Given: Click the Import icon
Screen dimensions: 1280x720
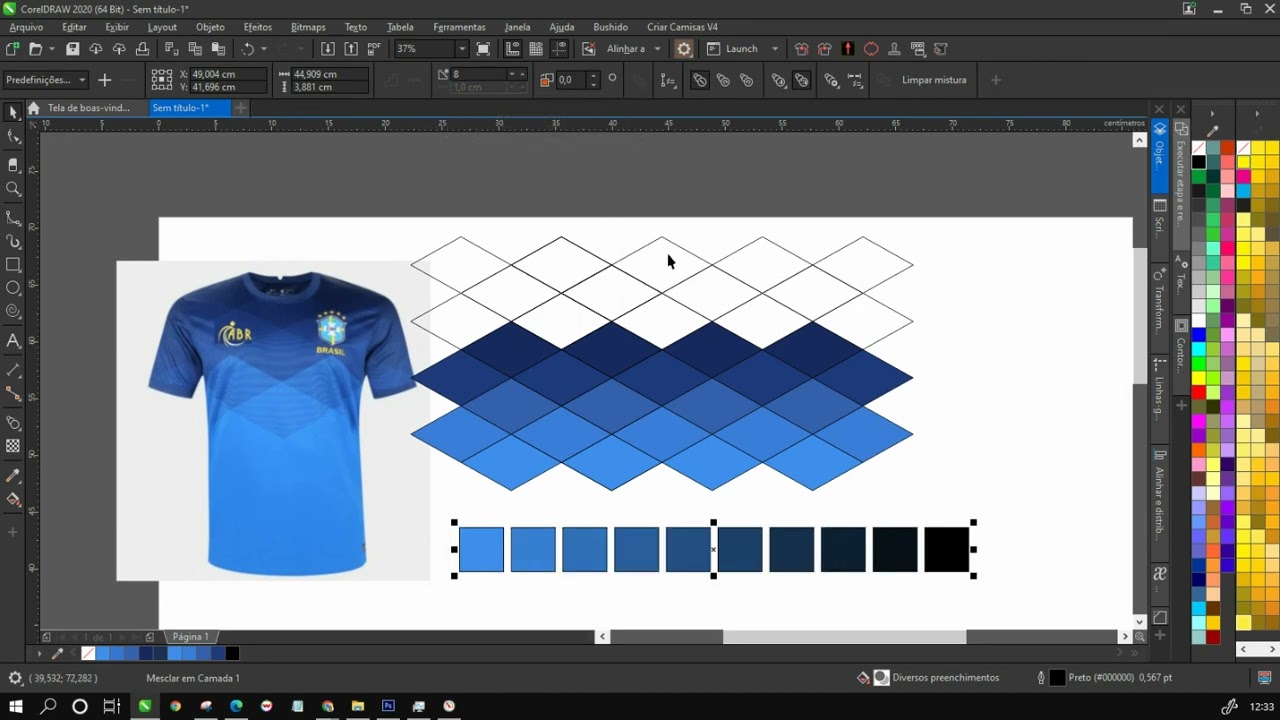Looking at the screenshot, I should click(x=327, y=48).
